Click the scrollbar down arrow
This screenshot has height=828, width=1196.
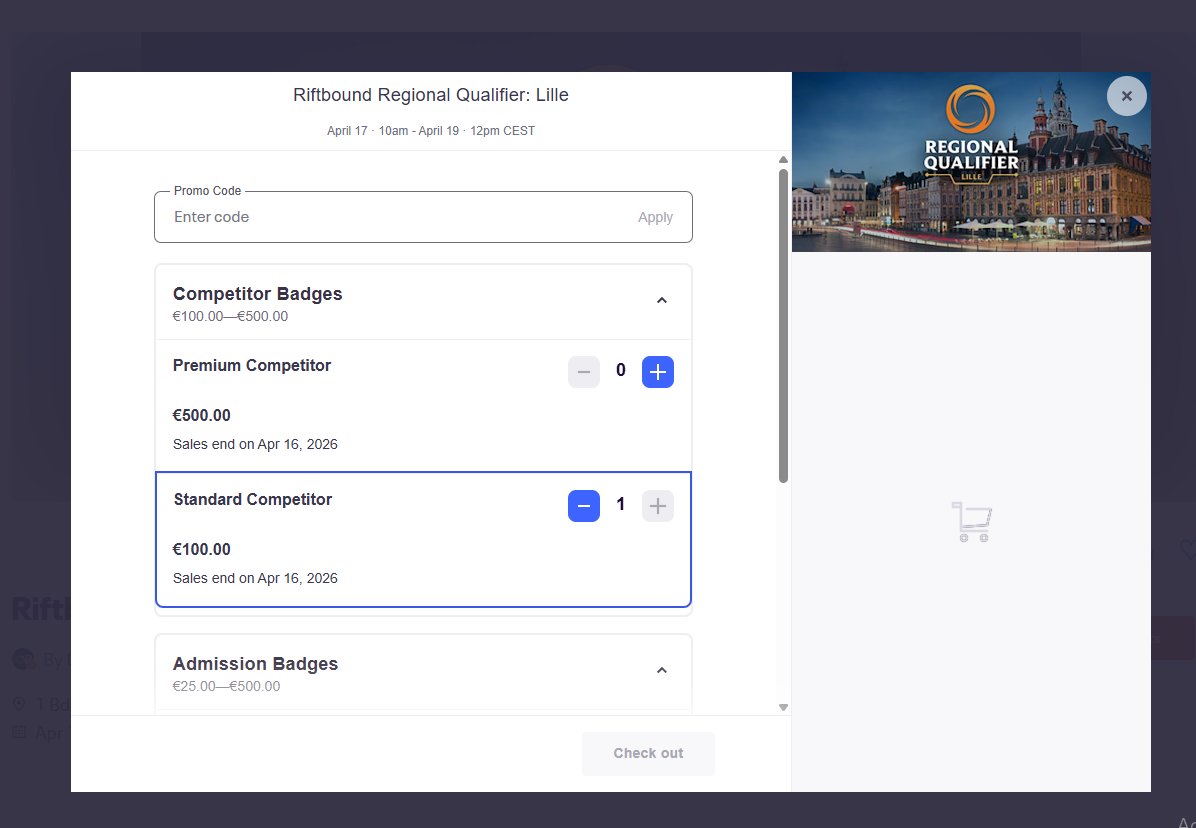(x=783, y=708)
